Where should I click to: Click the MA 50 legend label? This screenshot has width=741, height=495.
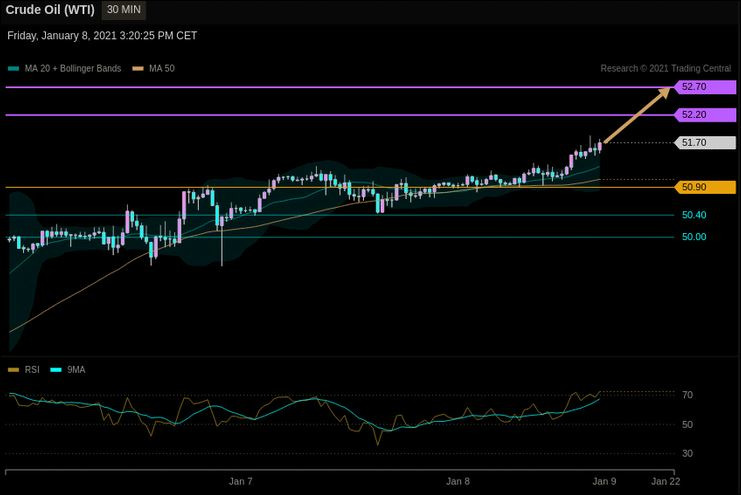(x=162, y=69)
